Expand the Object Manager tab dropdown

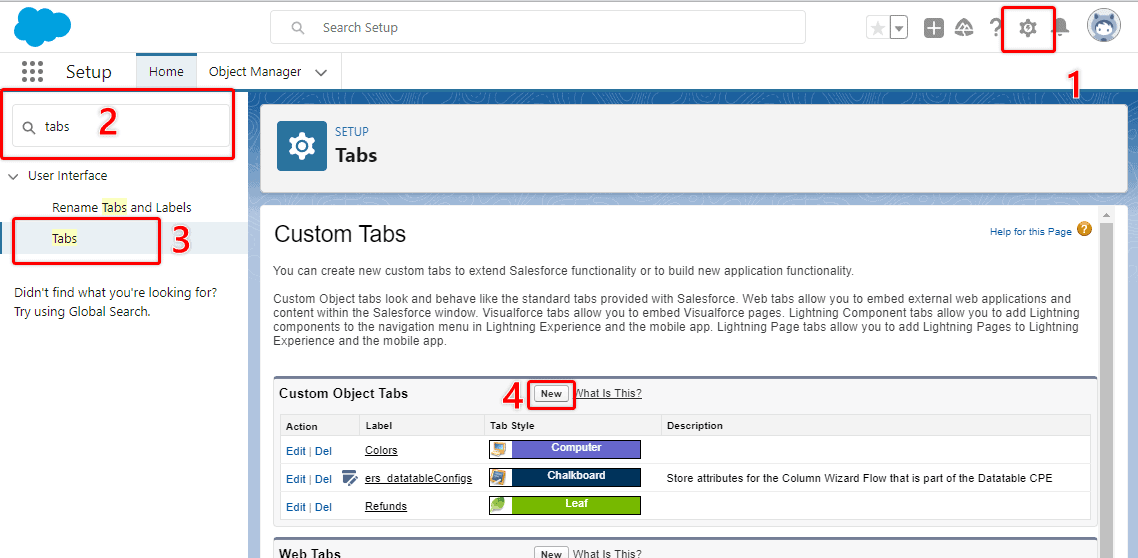[x=321, y=73]
